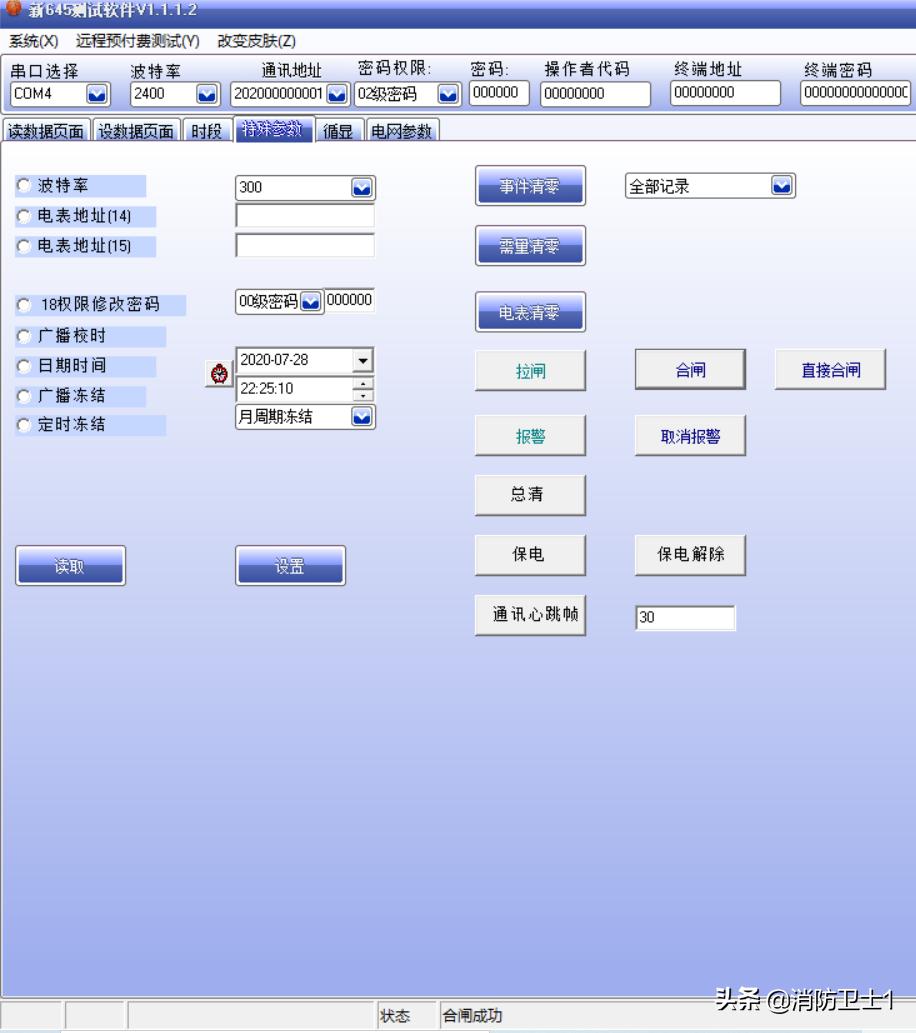
Task: Click the heartbeat interval field showing 30
Action: [x=686, y=617]
